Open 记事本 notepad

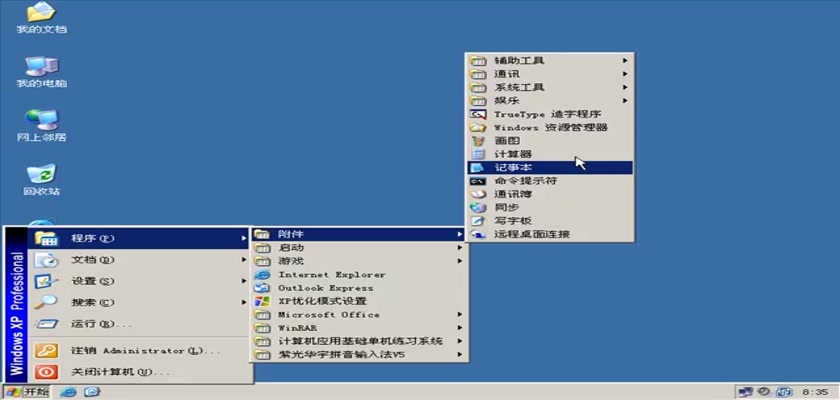point(550,168)
